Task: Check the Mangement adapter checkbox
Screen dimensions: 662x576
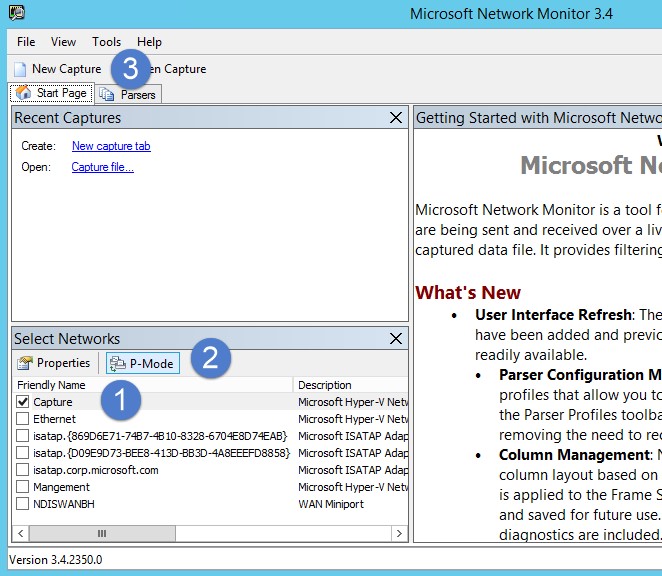Action: [22, 486]
